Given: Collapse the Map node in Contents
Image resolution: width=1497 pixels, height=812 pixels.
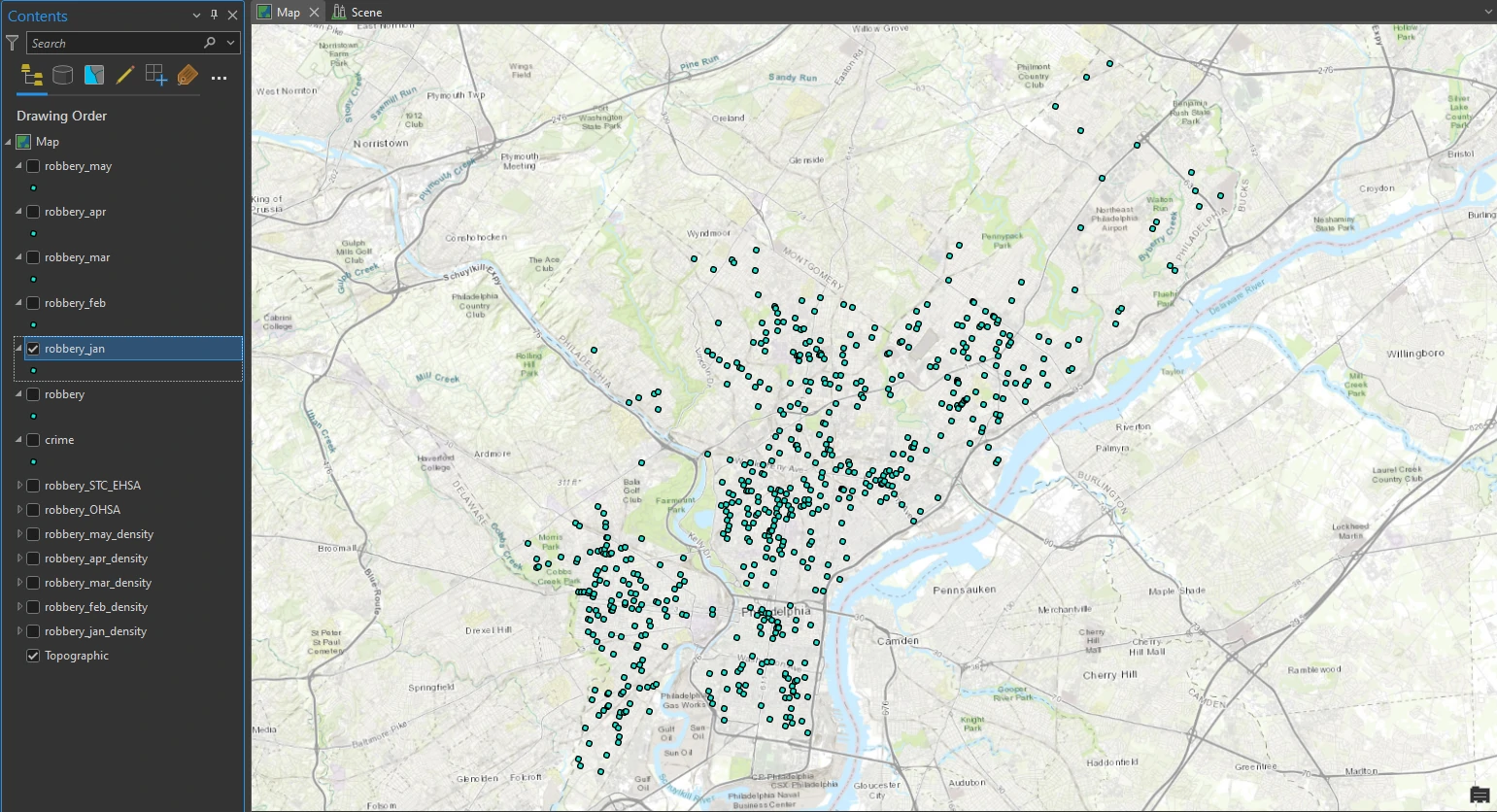Looking at the screenshot, I should [x=9, y=142].
